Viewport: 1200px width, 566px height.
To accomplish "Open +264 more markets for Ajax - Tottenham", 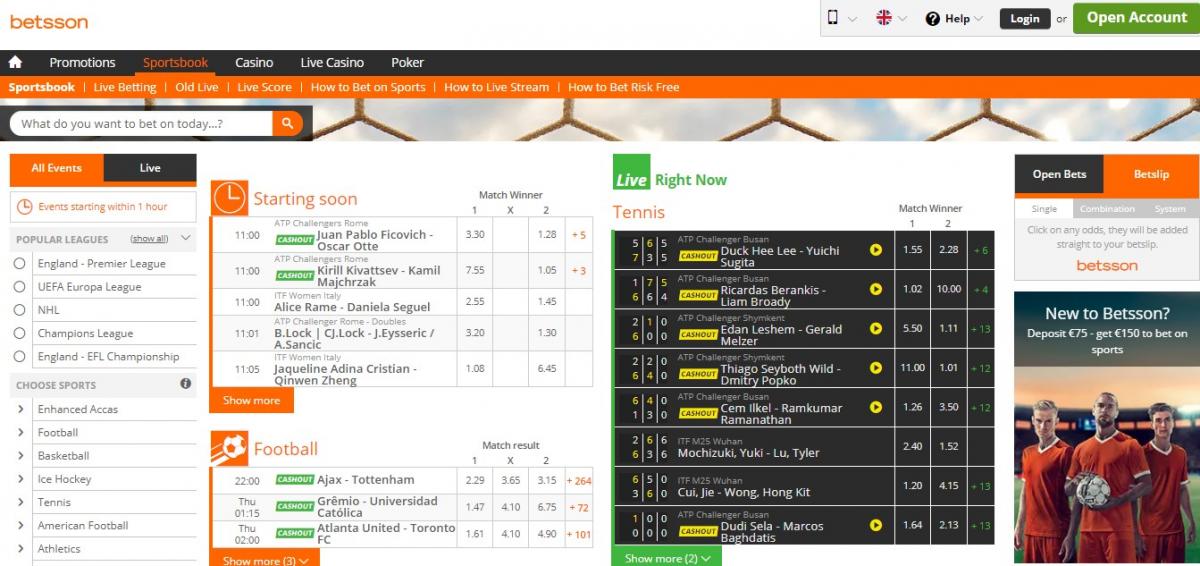I will point(579,481).
